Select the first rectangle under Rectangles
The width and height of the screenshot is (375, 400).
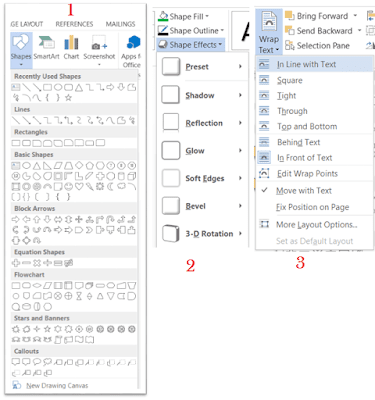[x=16, y=143]
